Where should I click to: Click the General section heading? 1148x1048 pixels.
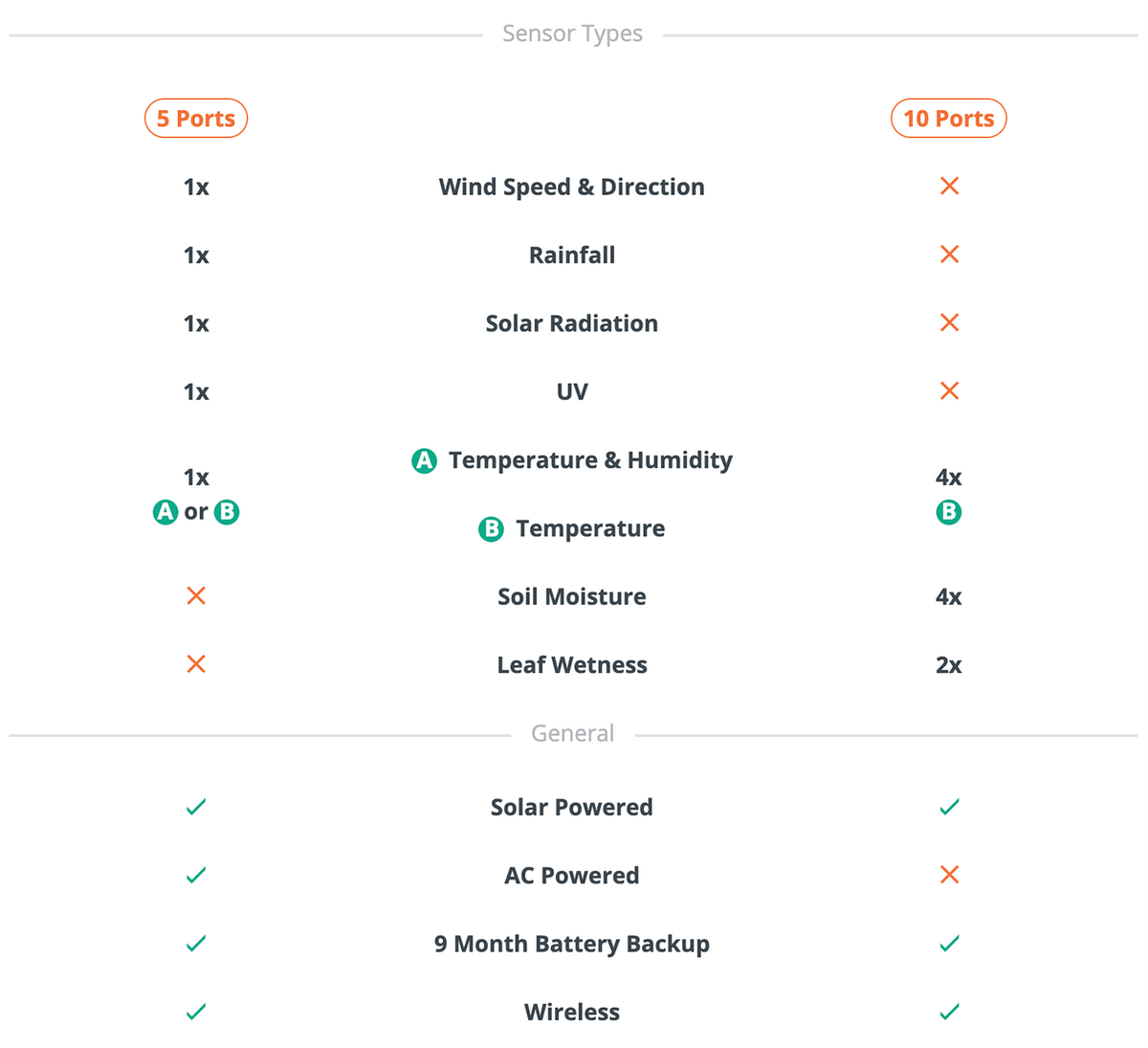point(572,733)
